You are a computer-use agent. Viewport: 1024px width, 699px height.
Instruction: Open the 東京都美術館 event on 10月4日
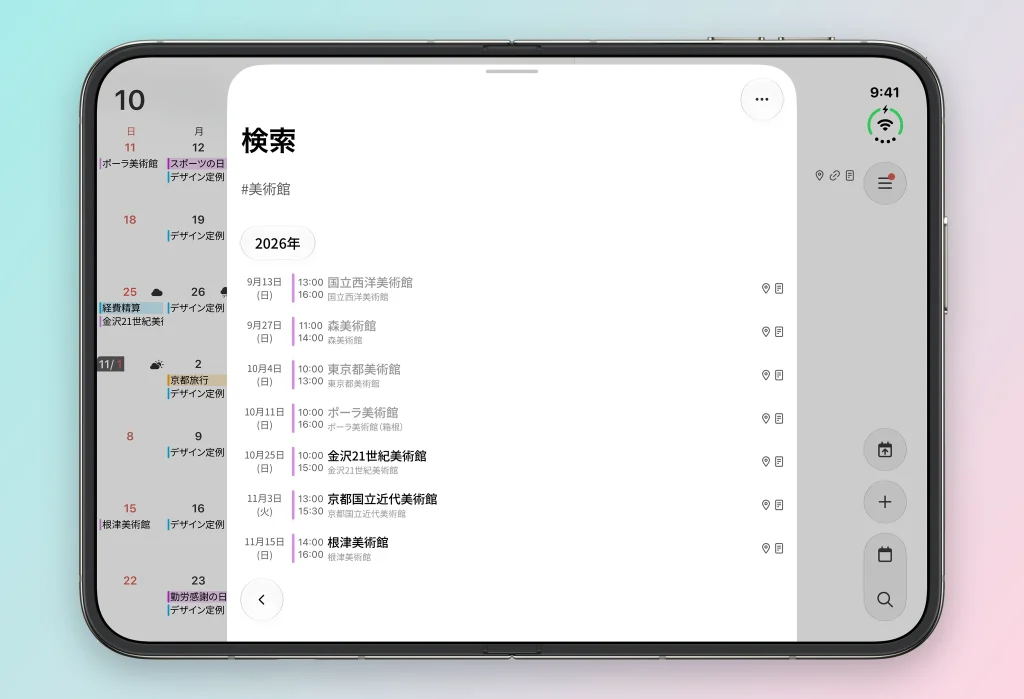tap(512, 375)
